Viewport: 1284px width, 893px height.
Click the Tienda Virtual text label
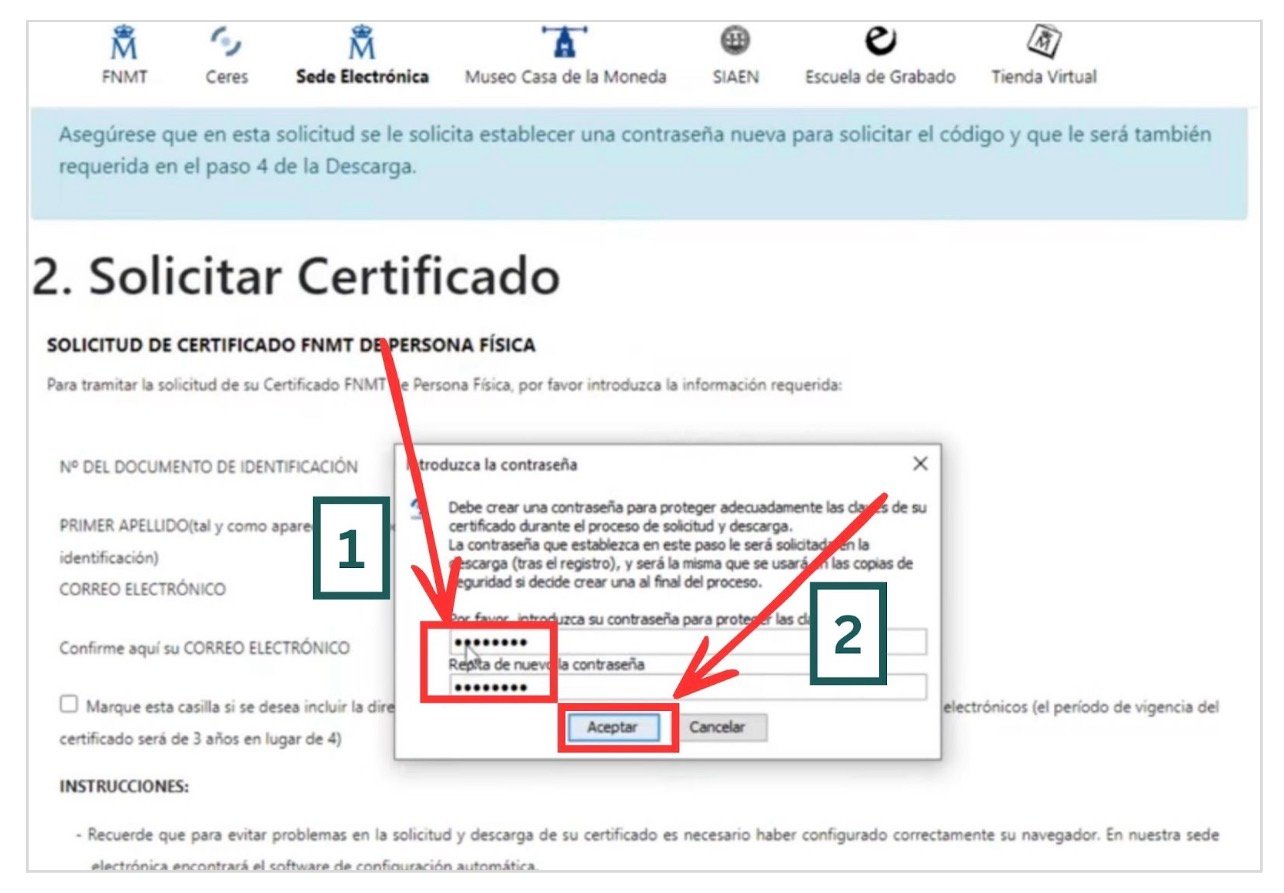coord(1043,75)
